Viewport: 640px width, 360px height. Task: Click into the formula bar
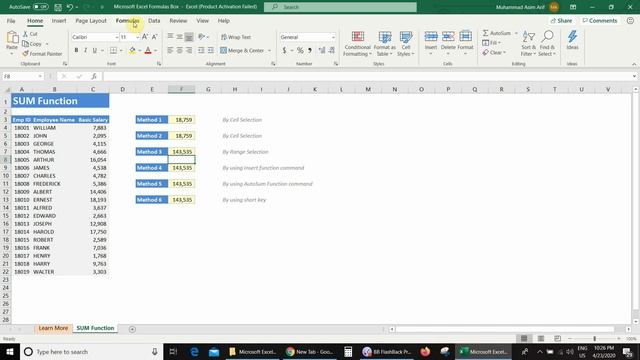pyautogui.click(x=367, y=76)
